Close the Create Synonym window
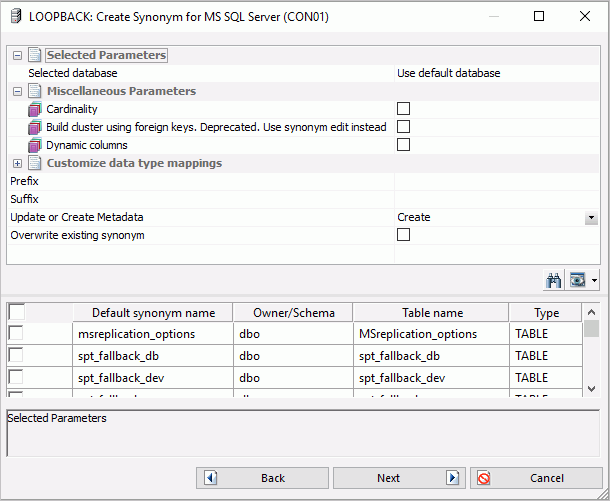This screenshot has height=501, width=610. (x=585, y=16)
